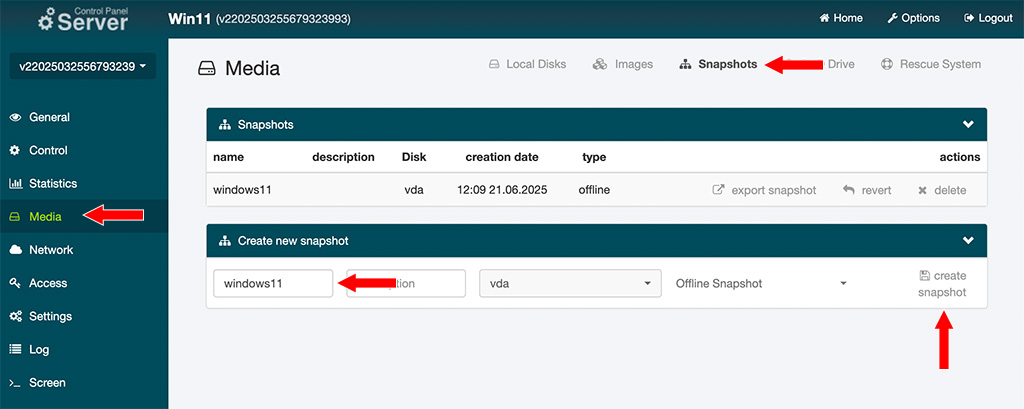This screenshot has width=1024, height=409.
Task: Switch to the Rescue System tab
Action: [931, 64]
